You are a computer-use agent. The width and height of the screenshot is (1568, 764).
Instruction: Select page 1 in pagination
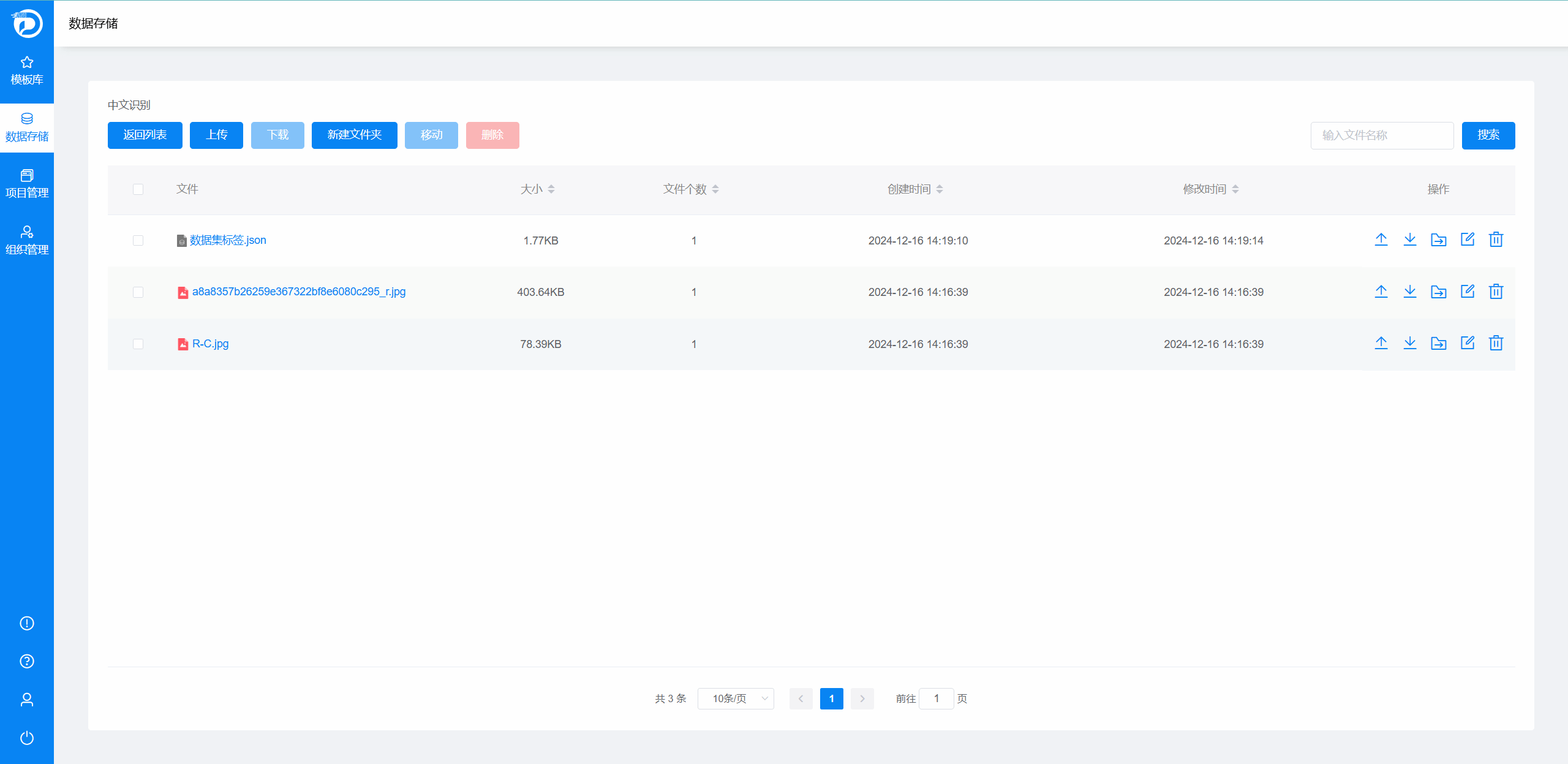831,698
